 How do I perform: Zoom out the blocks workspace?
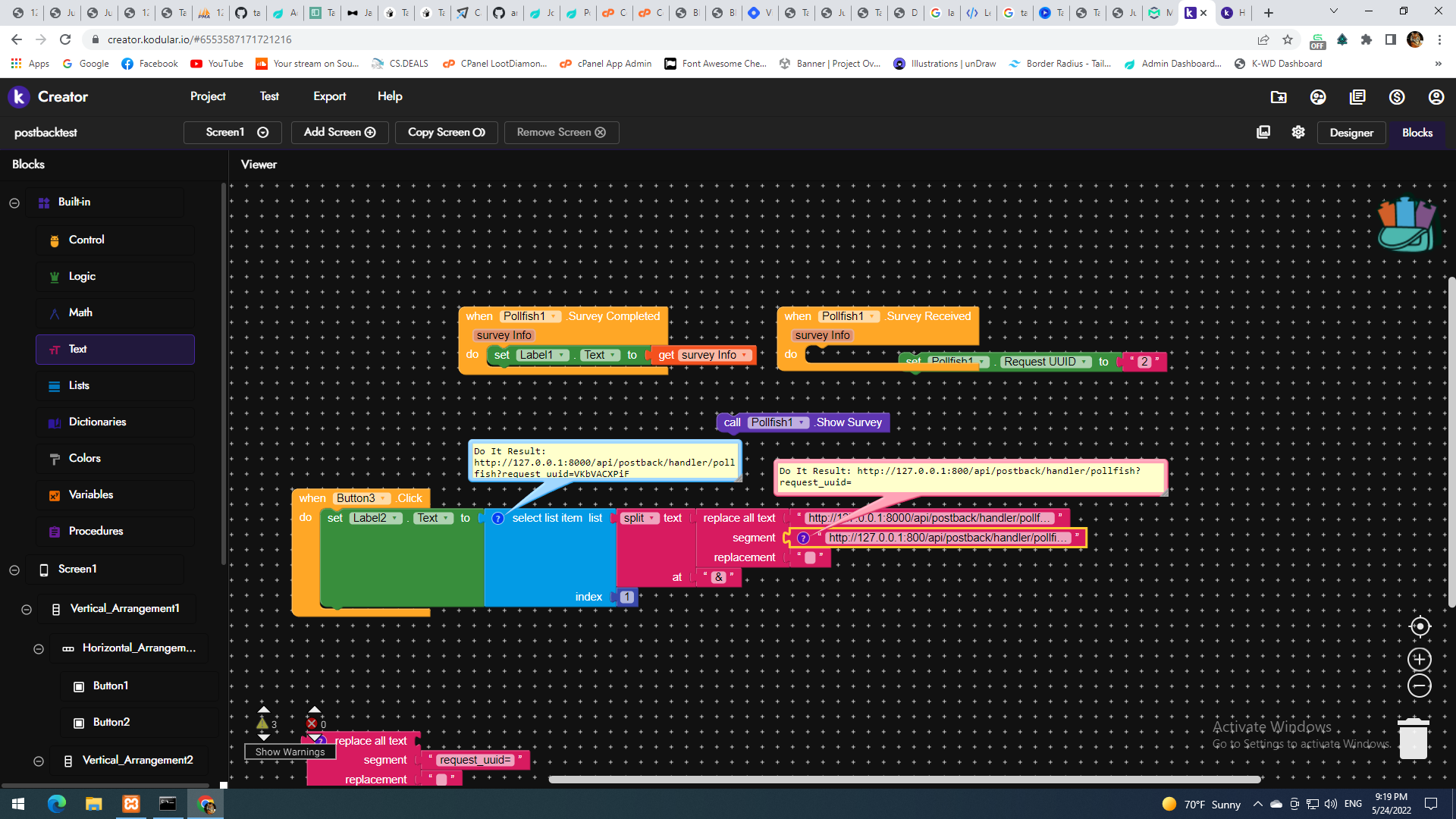[1420, 686]
